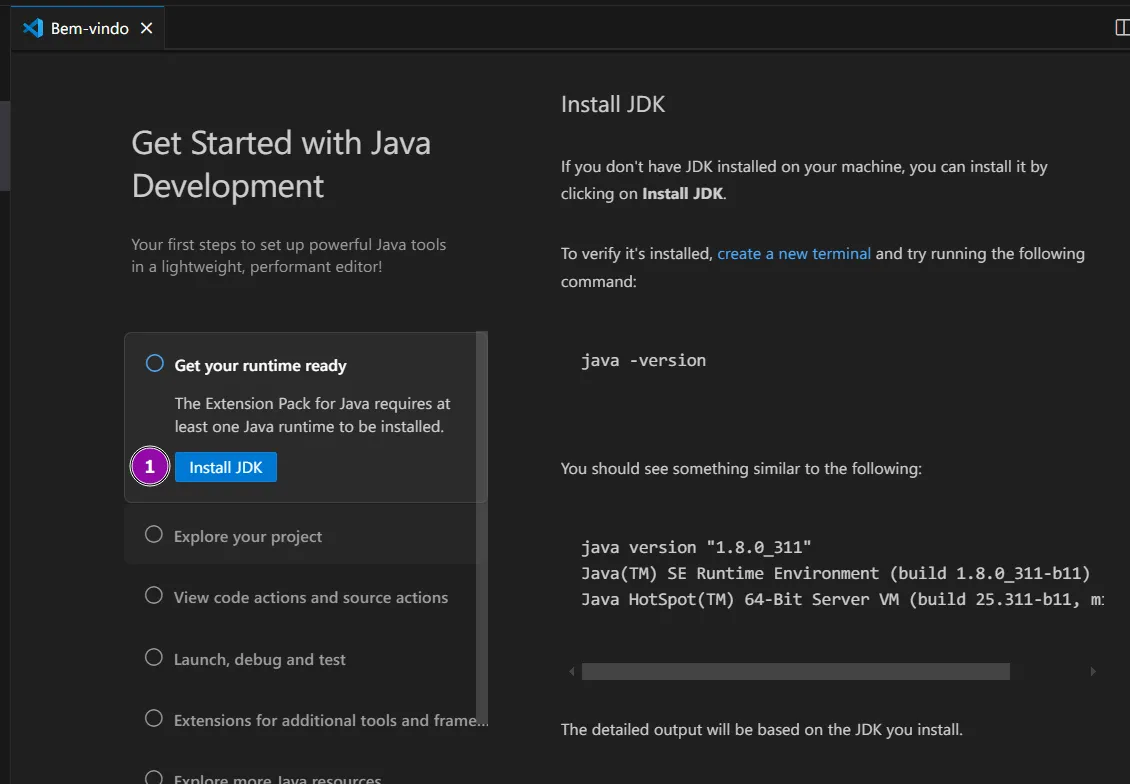
Task: Expand 'View code actions and source actions' step
Action: (310, 597)
